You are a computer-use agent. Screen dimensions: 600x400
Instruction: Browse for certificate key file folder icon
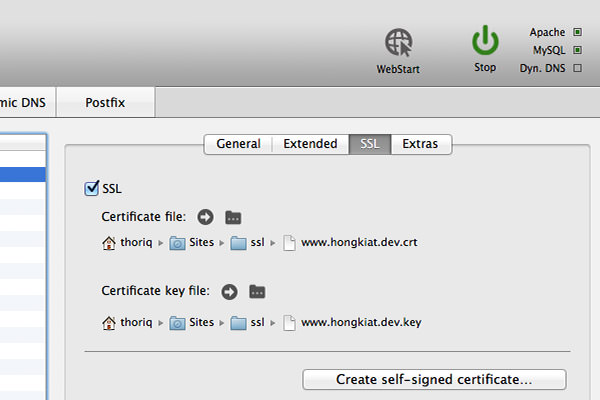tap(257, 292)
